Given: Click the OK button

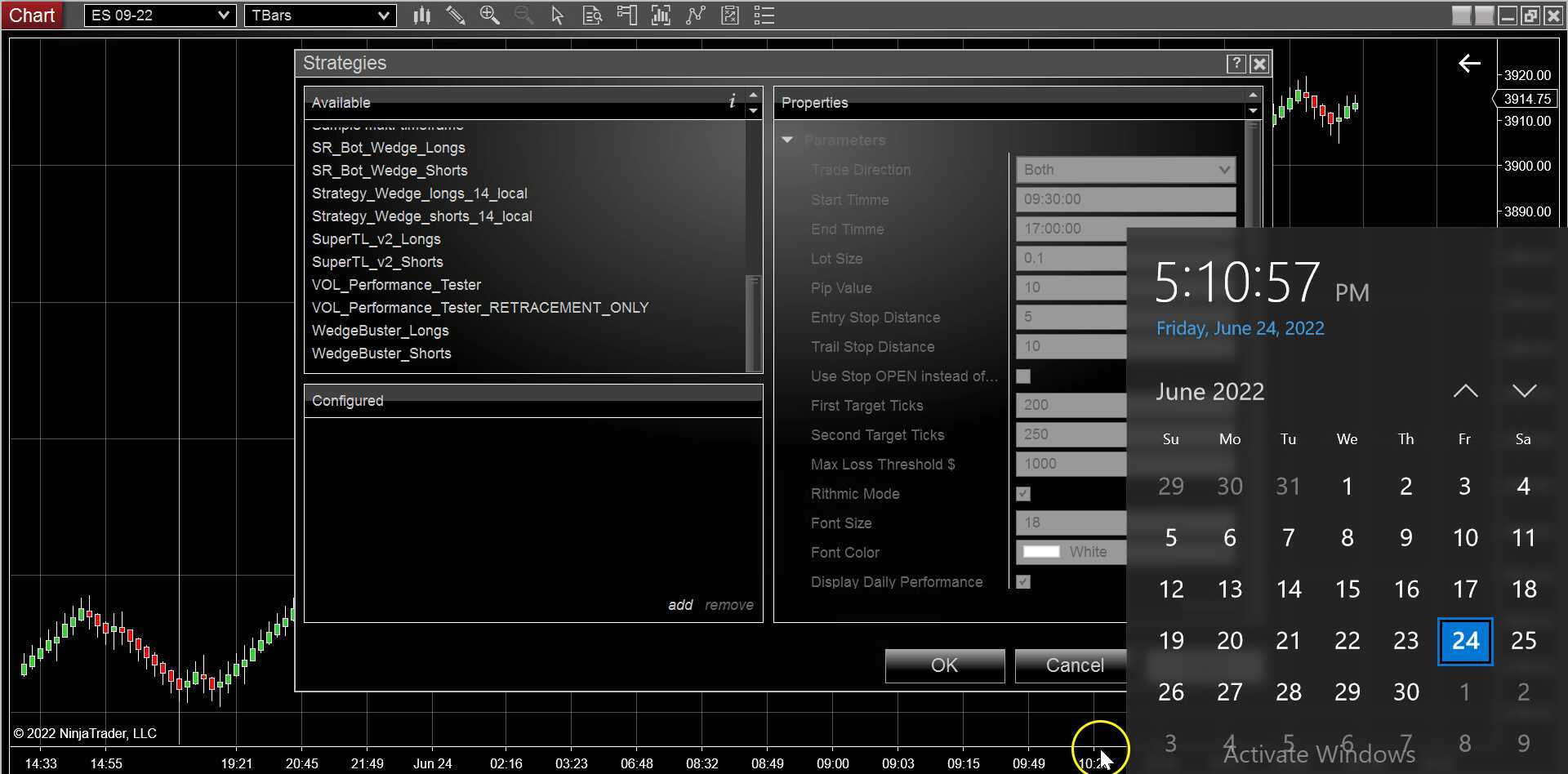Looking at the screenshot, I should [944, 665].
